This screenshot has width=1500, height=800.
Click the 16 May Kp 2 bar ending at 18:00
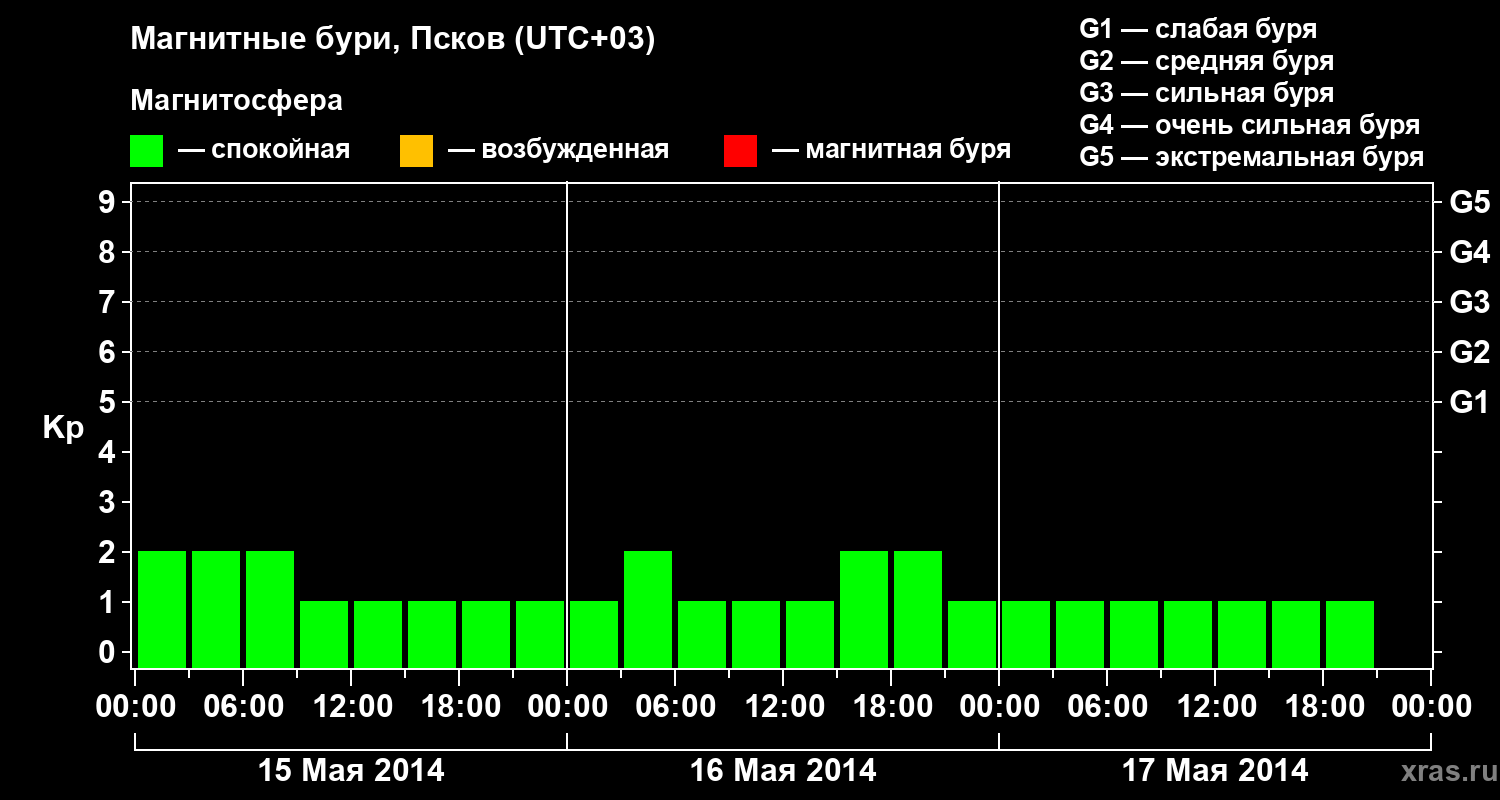coord(864,609)
